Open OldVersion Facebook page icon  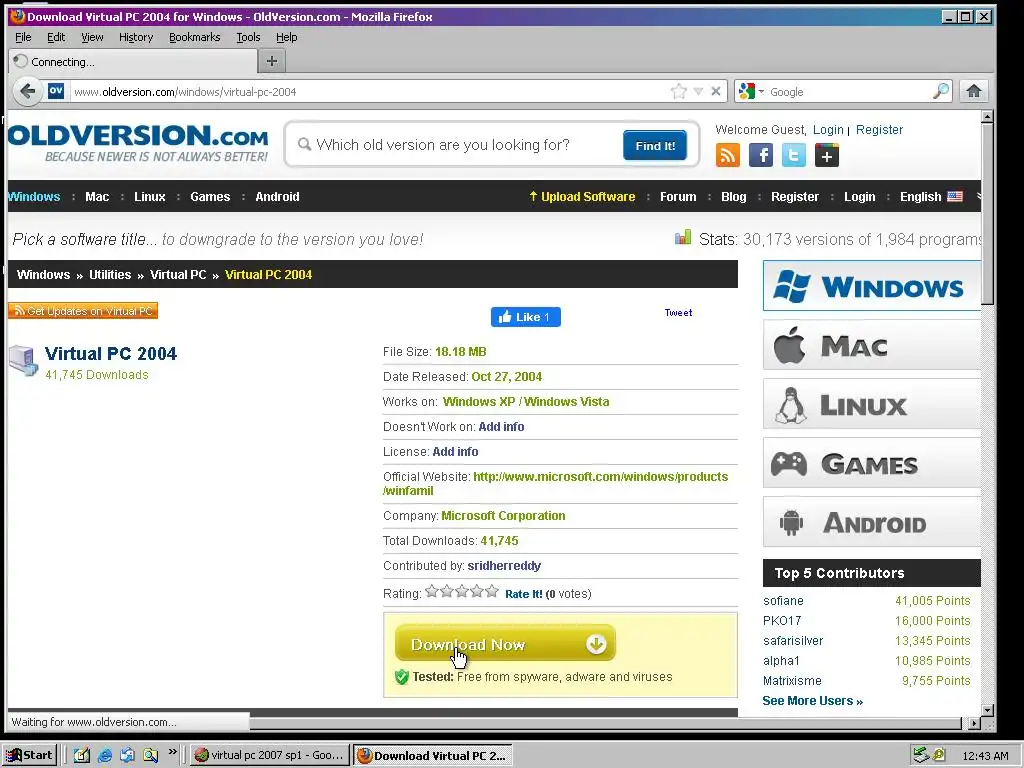click(761, 155)
